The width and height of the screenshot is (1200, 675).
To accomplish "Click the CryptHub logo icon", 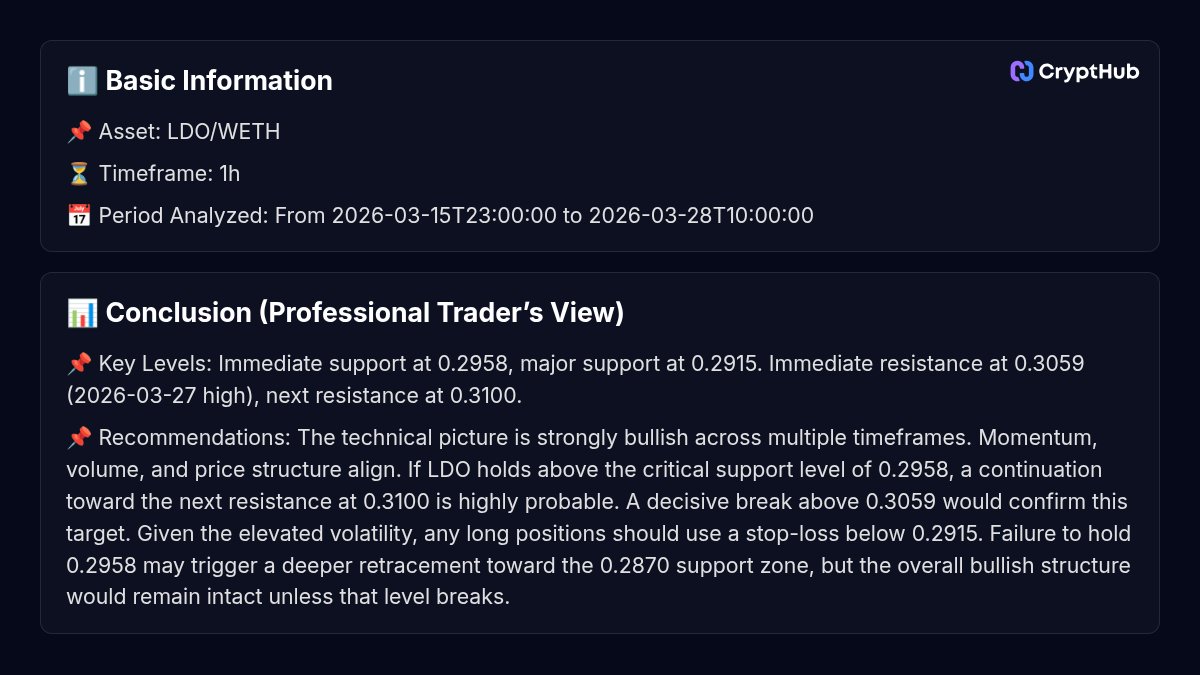I will pyautogui.click(x=1021, y=71).
